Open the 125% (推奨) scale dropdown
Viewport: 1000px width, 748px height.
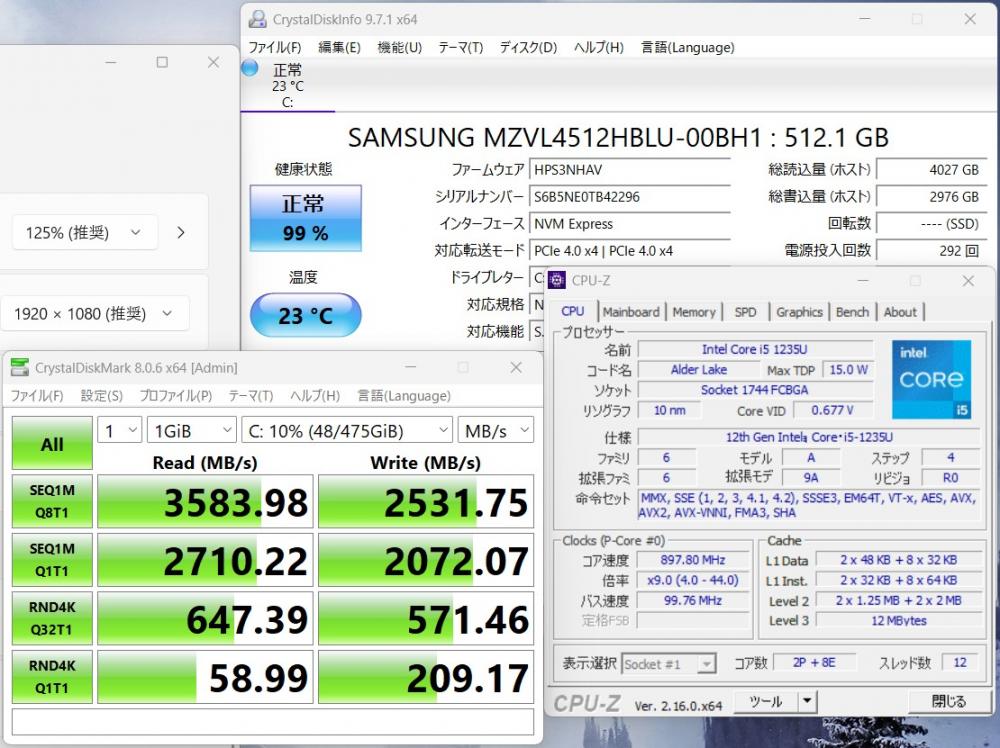(84, 233)
